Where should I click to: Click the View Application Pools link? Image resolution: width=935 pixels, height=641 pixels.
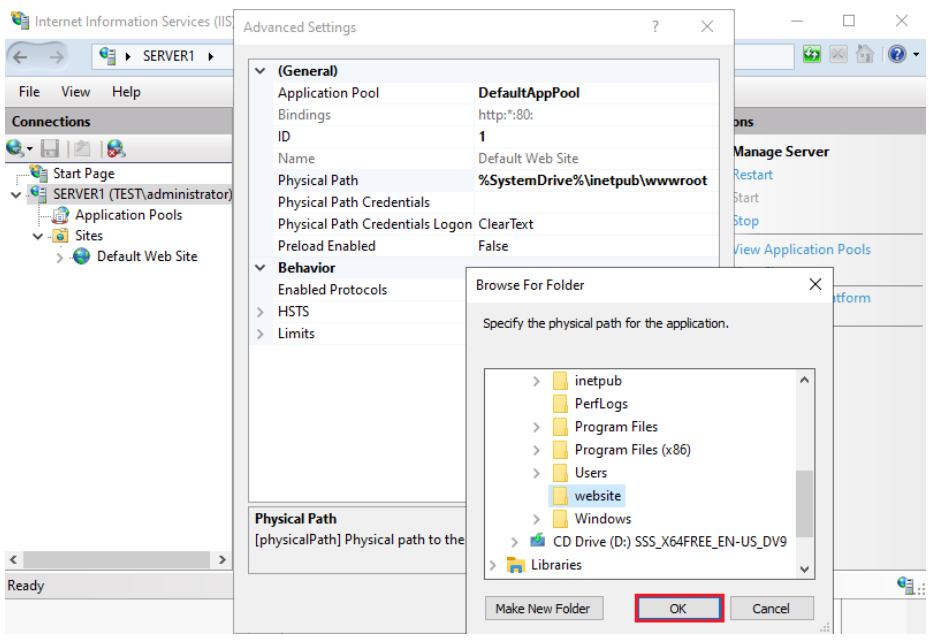click(x=800, y=250)
